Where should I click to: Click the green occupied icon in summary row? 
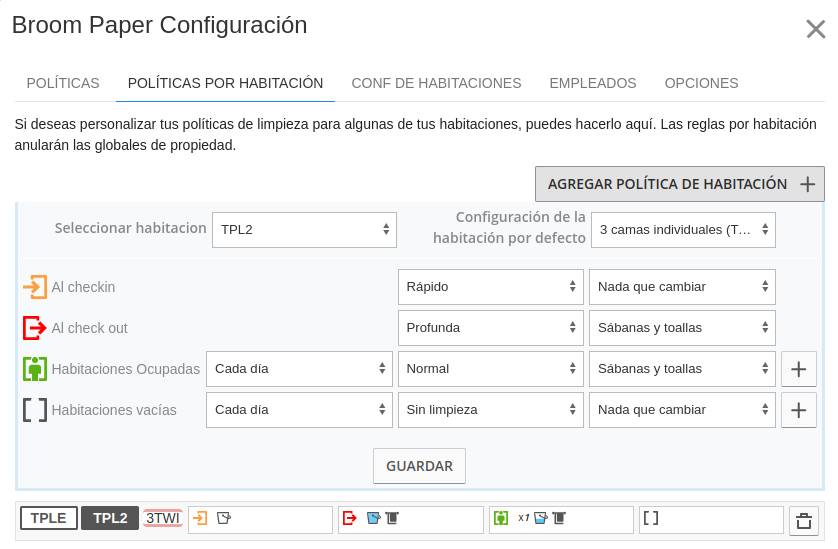[501, 517]
